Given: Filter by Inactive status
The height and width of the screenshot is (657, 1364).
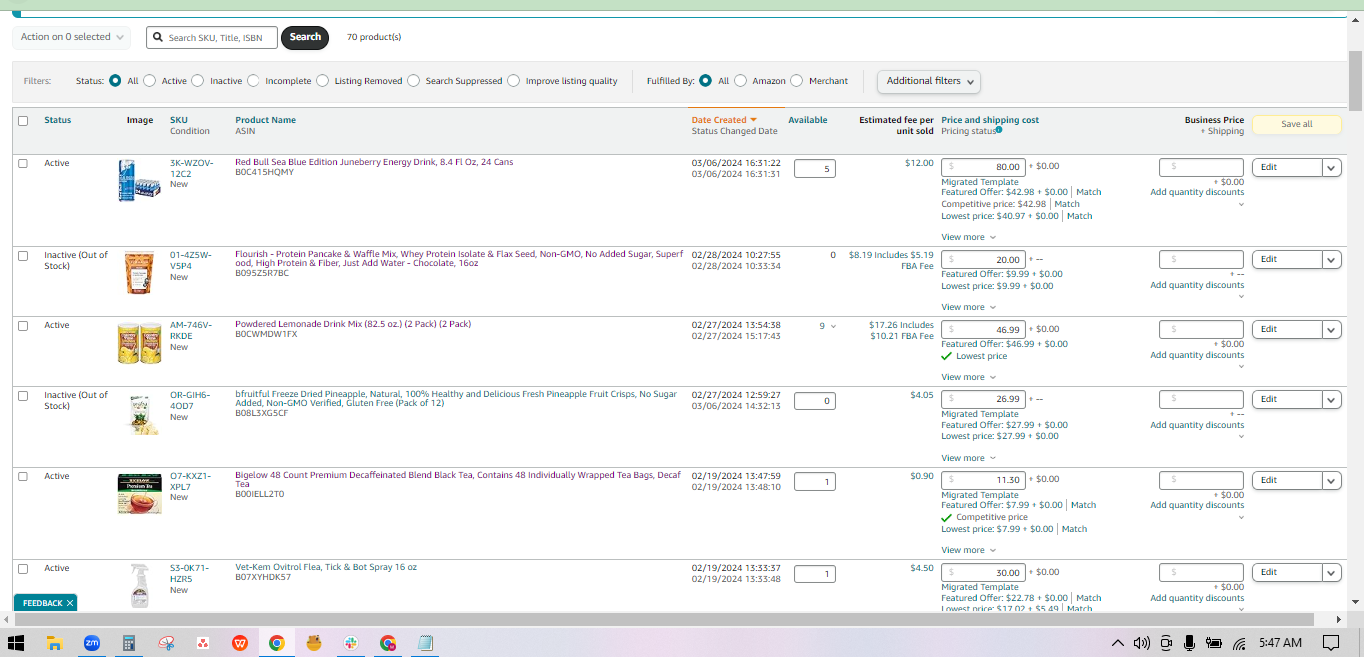Looking at the screenshot, I should point(198,81).
